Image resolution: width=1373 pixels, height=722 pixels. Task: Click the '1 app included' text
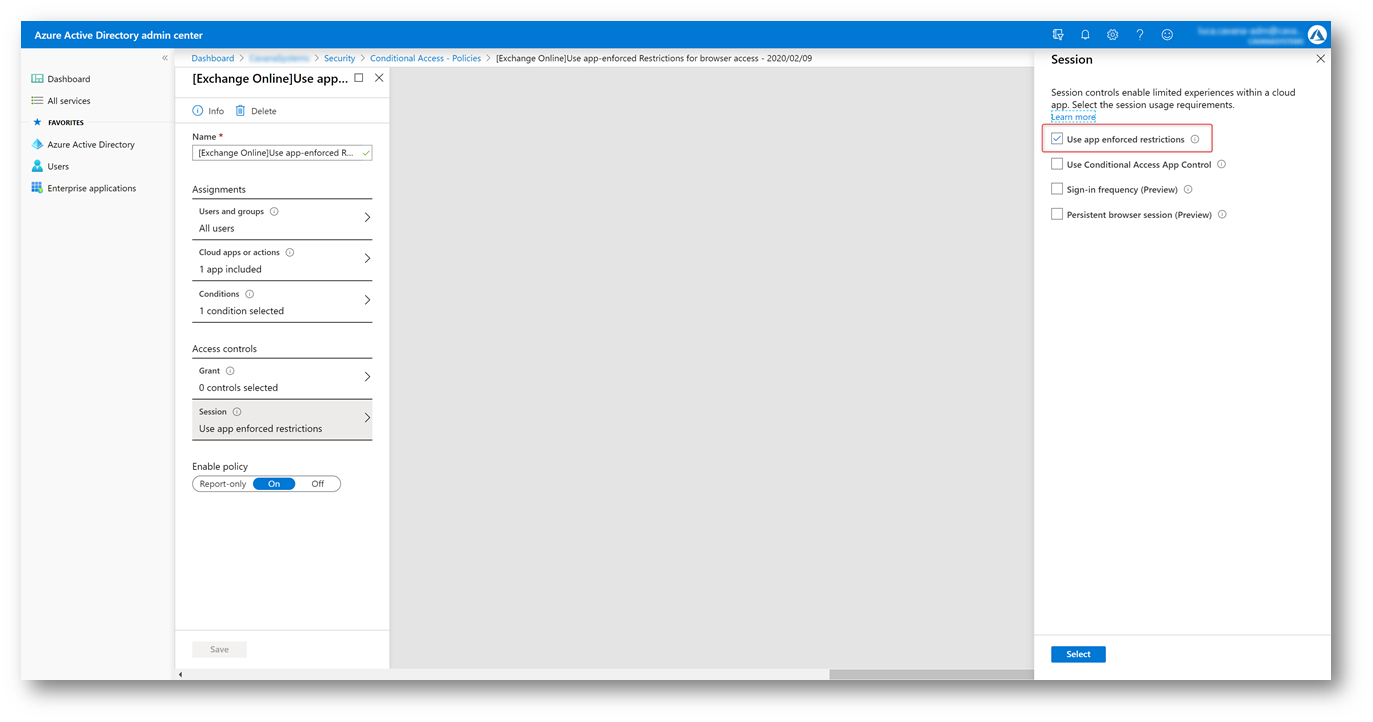(x=230, y=270)
